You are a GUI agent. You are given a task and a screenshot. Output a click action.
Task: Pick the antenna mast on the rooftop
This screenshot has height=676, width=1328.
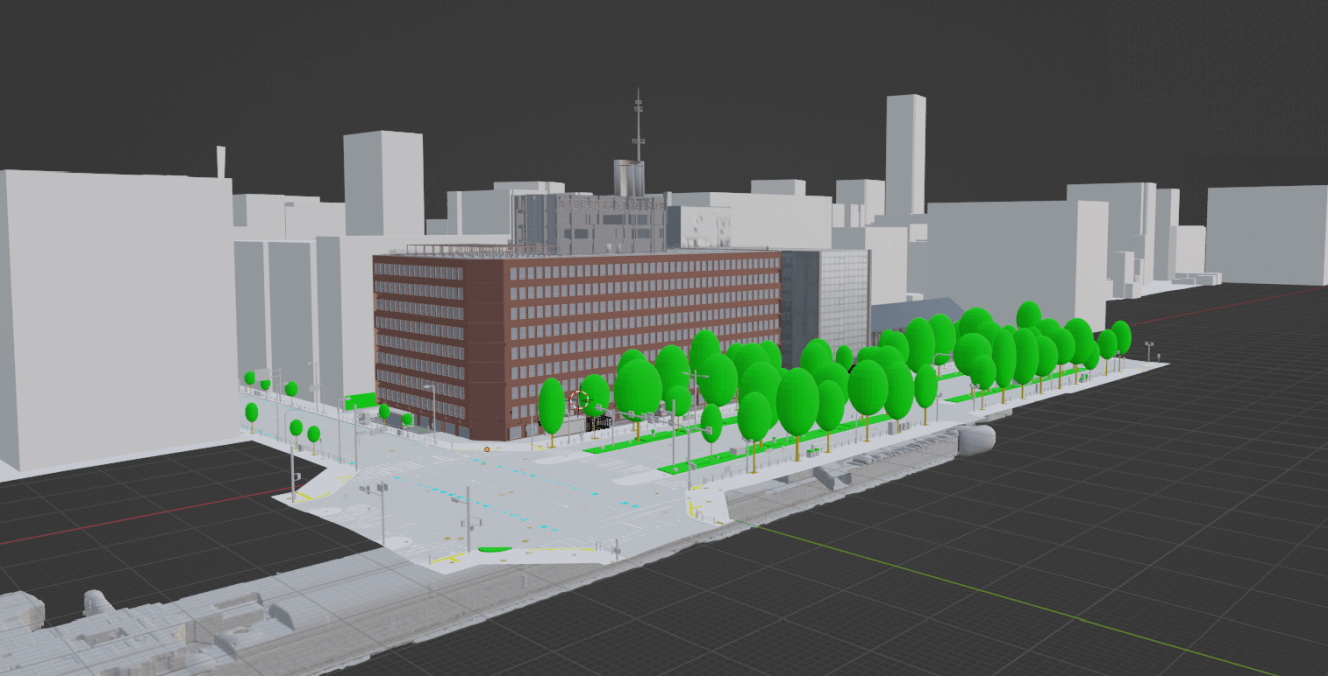[638, 126]
